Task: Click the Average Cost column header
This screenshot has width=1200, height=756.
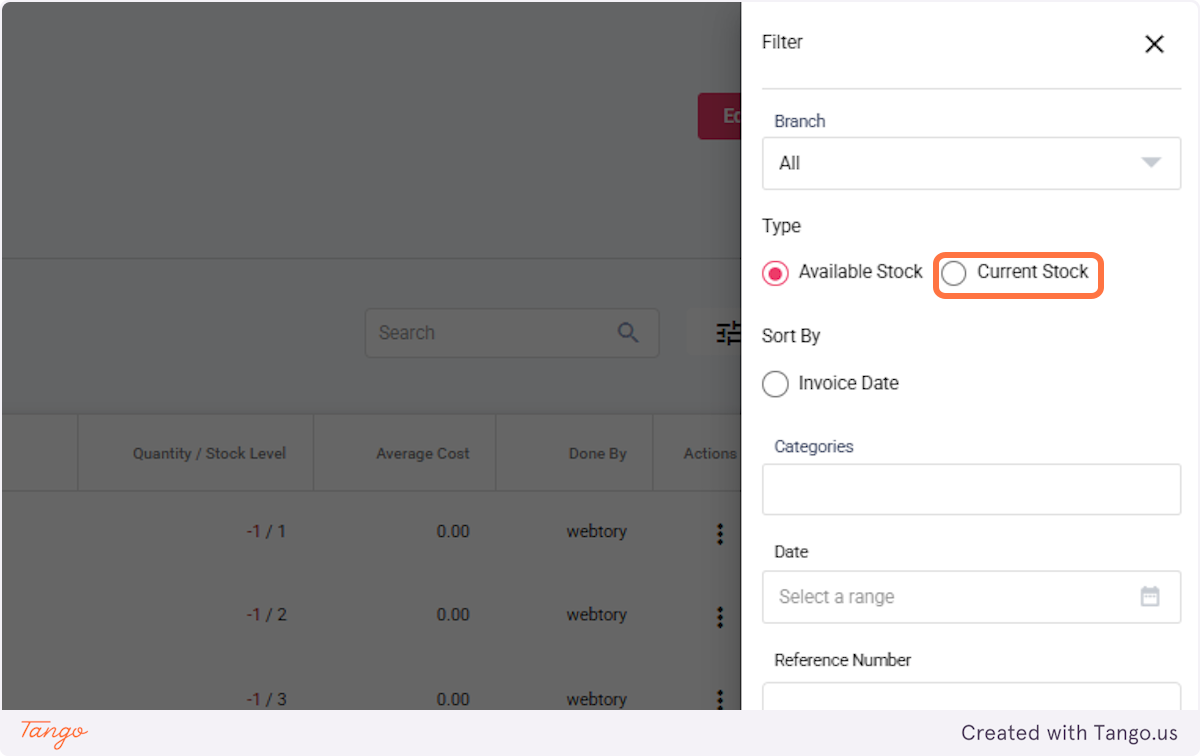Action: tap(422, 453)
